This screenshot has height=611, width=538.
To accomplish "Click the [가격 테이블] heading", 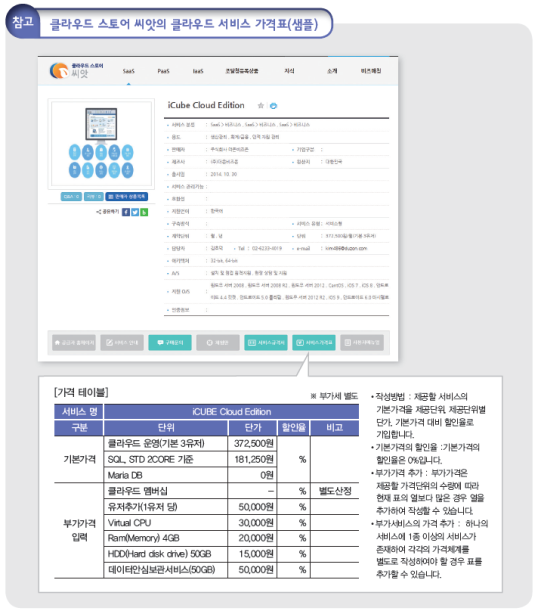I will click(x=81, y=392).
